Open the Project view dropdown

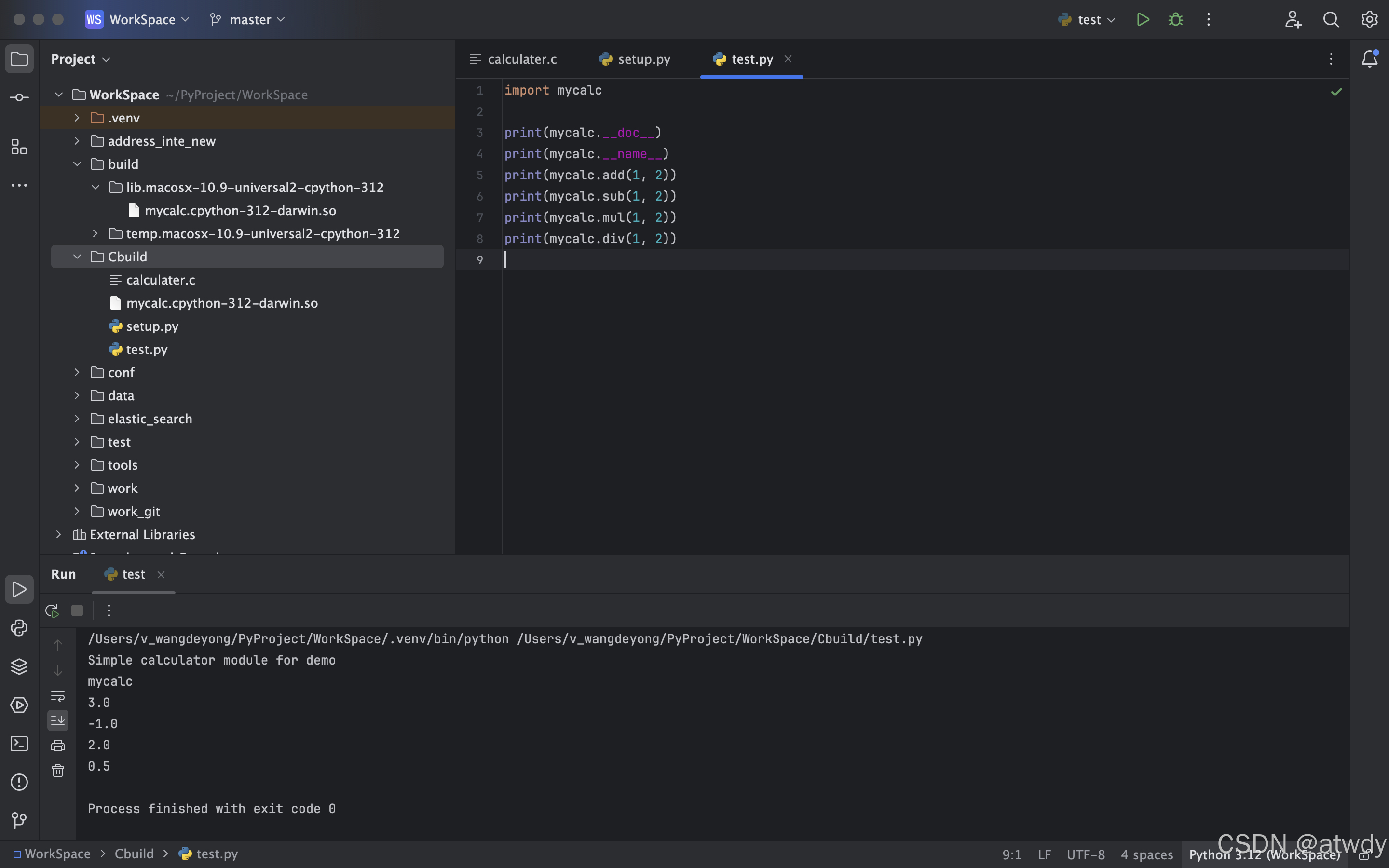[x=81, y=59]
